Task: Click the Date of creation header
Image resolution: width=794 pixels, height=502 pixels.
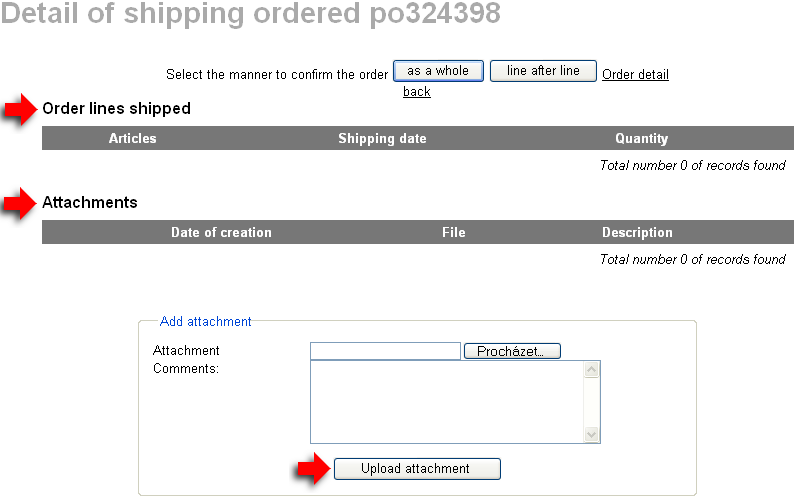Action: coord(221,232)
